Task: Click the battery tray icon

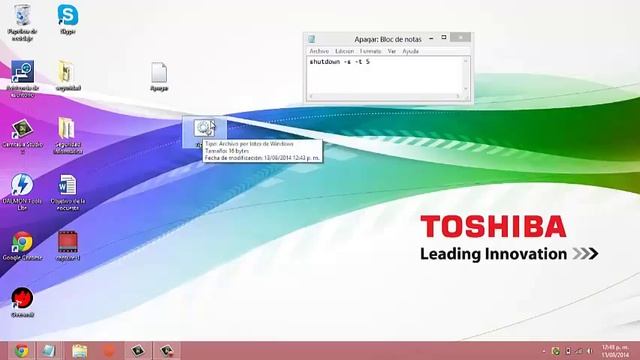Action: coord(568,351)
